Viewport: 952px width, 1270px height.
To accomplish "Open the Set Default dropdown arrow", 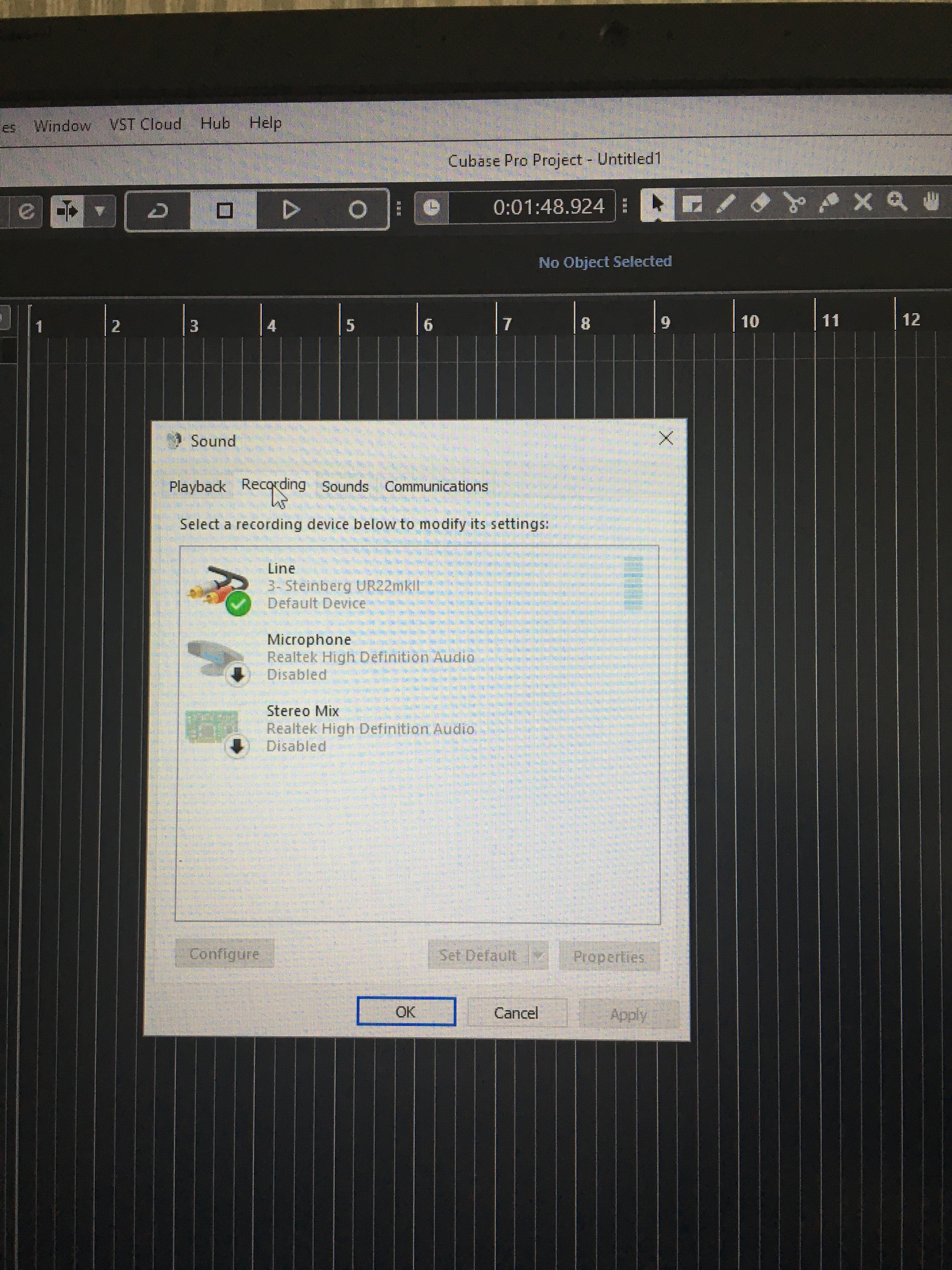I will (x=538, y=955).
